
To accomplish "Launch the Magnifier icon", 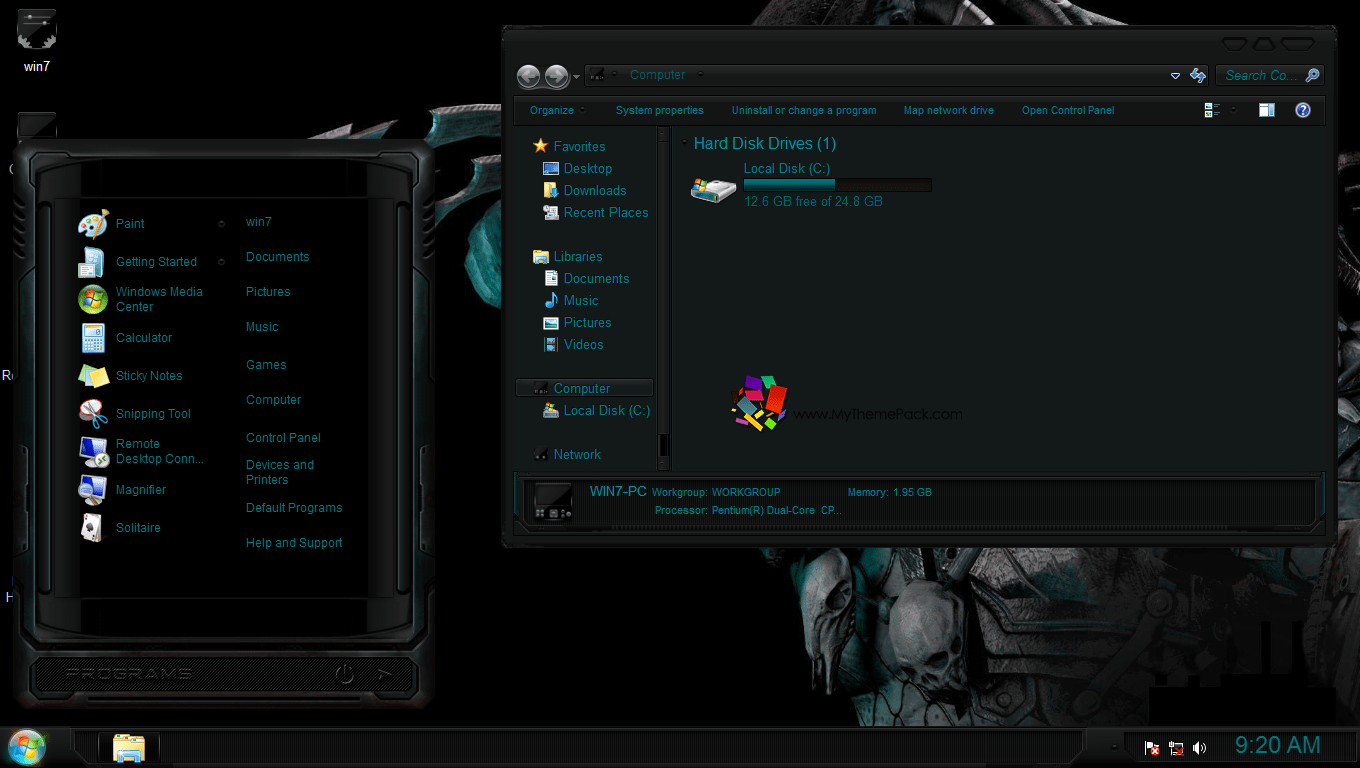I will [x=92, y=490].
